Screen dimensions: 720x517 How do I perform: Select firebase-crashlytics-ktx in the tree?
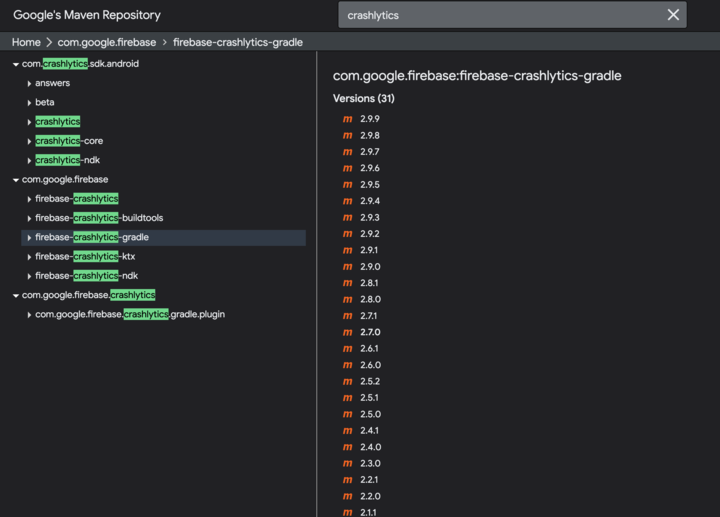coord(85,257)
